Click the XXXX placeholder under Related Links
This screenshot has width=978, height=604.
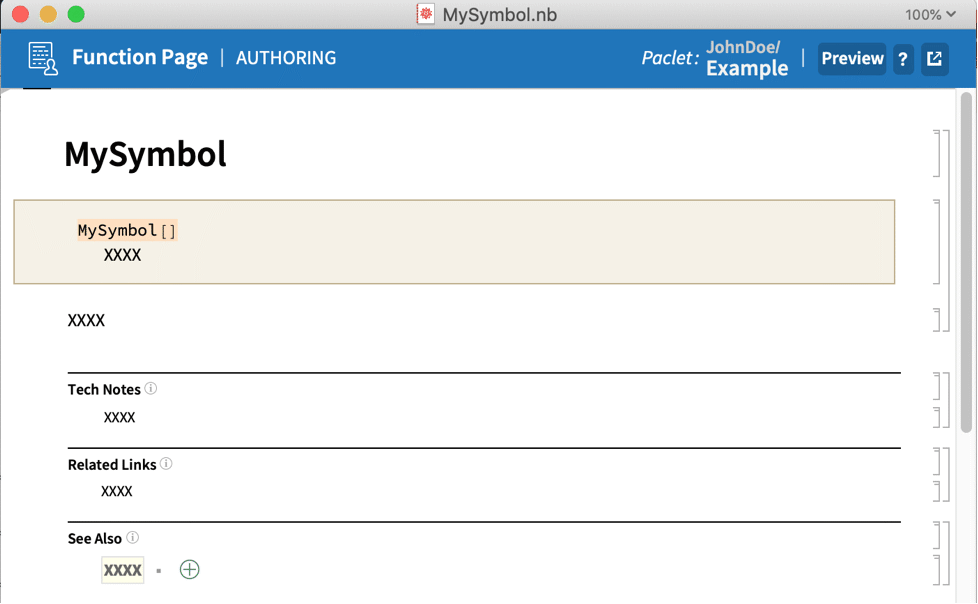tap(117, 492)
